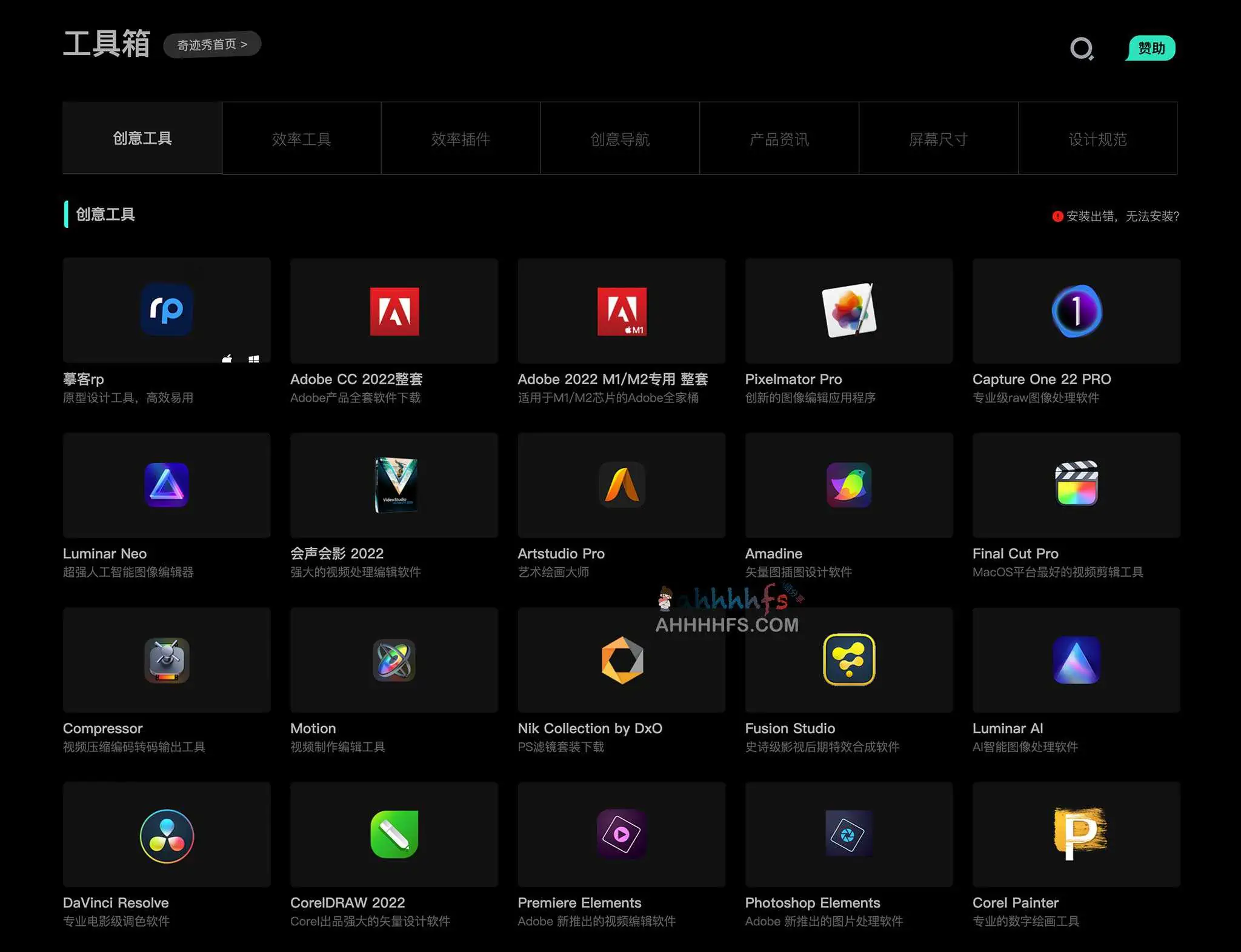1241x952 pixels.
Task: Click the CorelDRAW 2022 title
Action: tap(347, 903)
